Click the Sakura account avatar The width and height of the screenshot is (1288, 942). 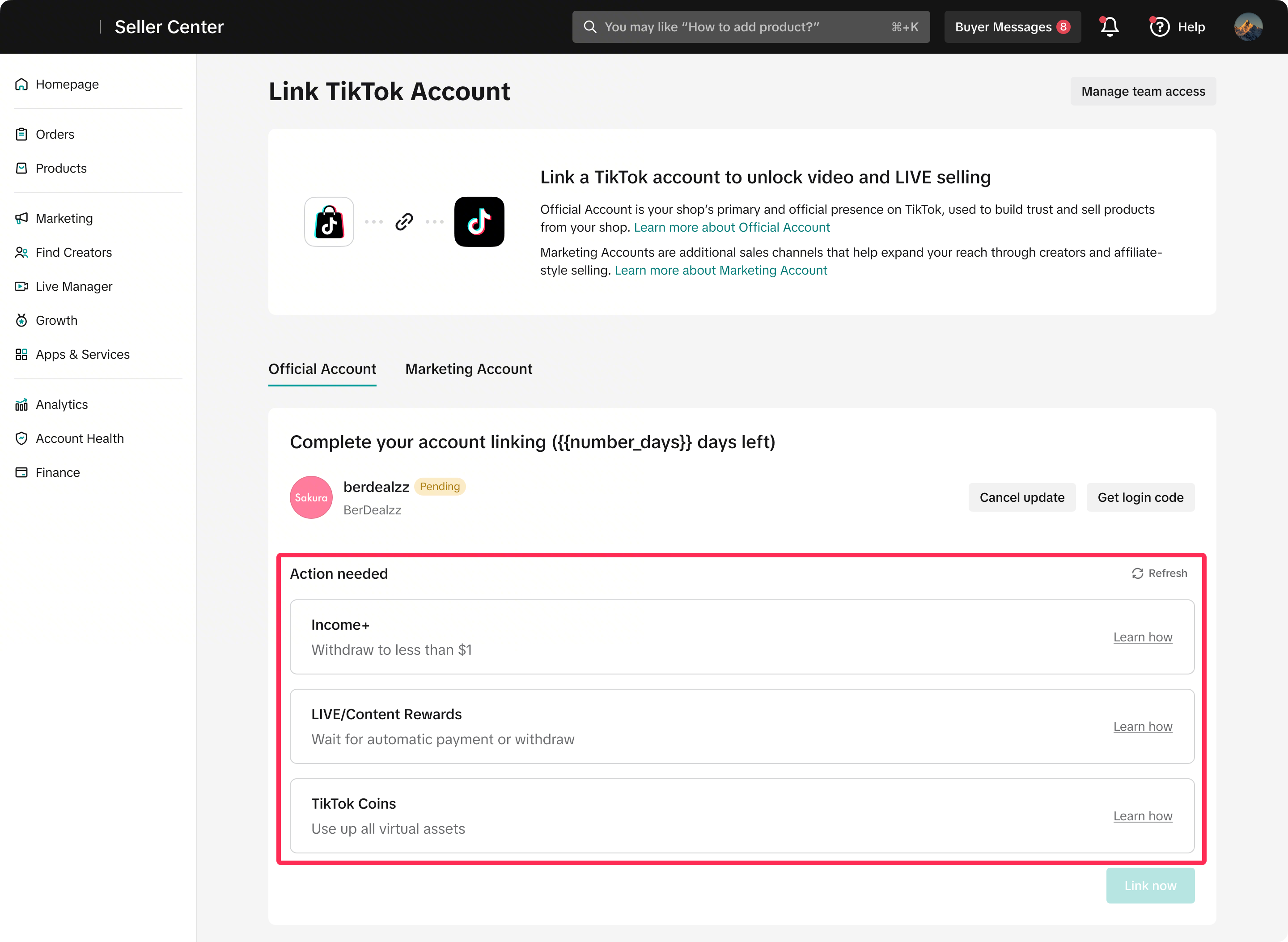[311, 497]
